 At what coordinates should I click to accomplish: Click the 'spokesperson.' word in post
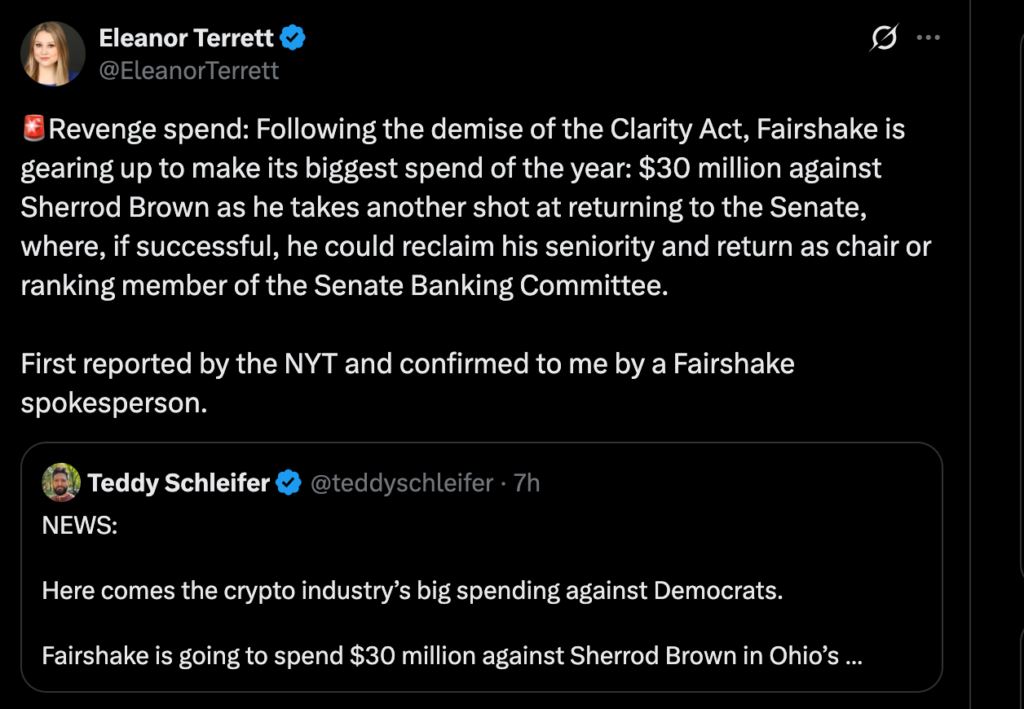pyautogui.click(x=114, y=403)
